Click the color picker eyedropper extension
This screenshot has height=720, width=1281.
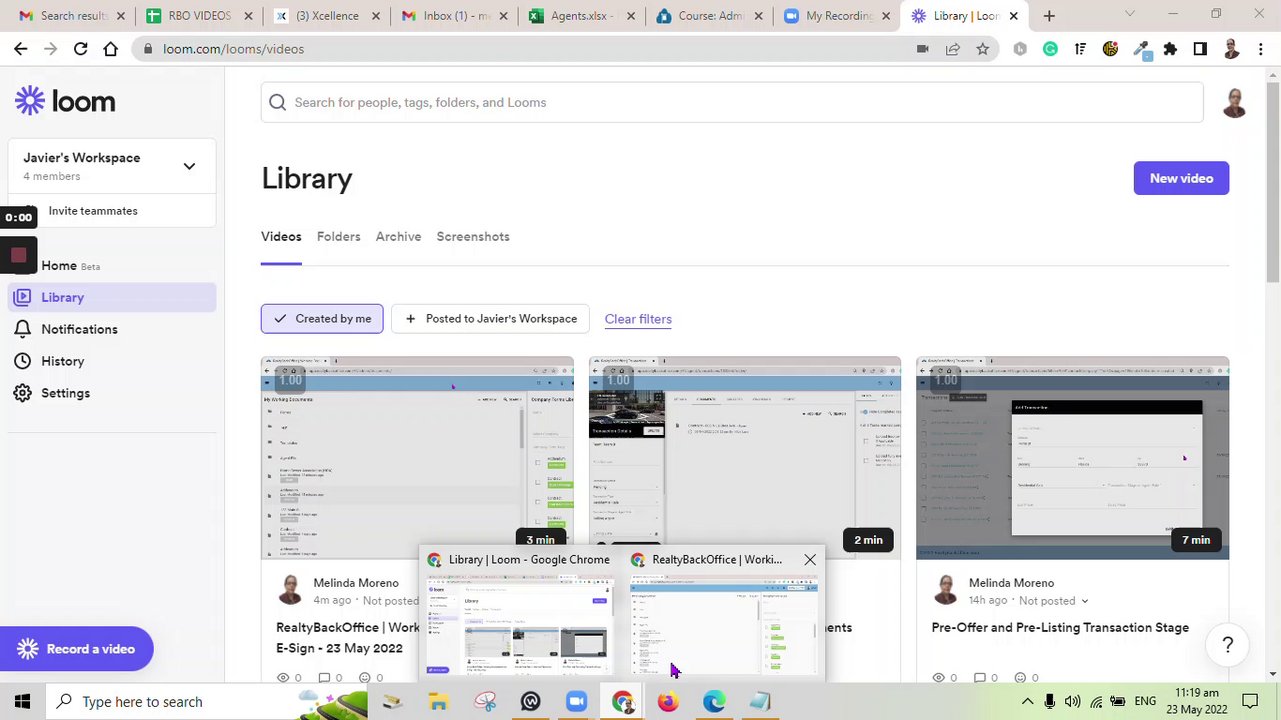[x=1141, y=49]
